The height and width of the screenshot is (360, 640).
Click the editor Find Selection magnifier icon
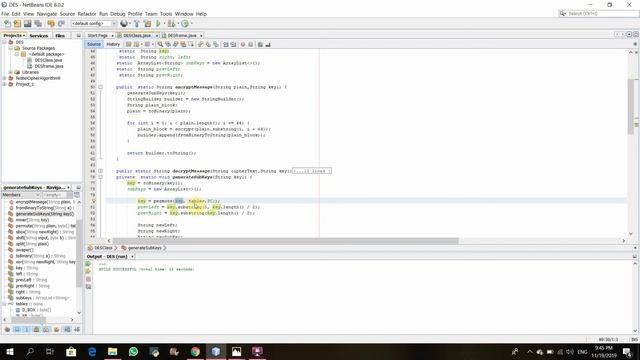point(160,44)
